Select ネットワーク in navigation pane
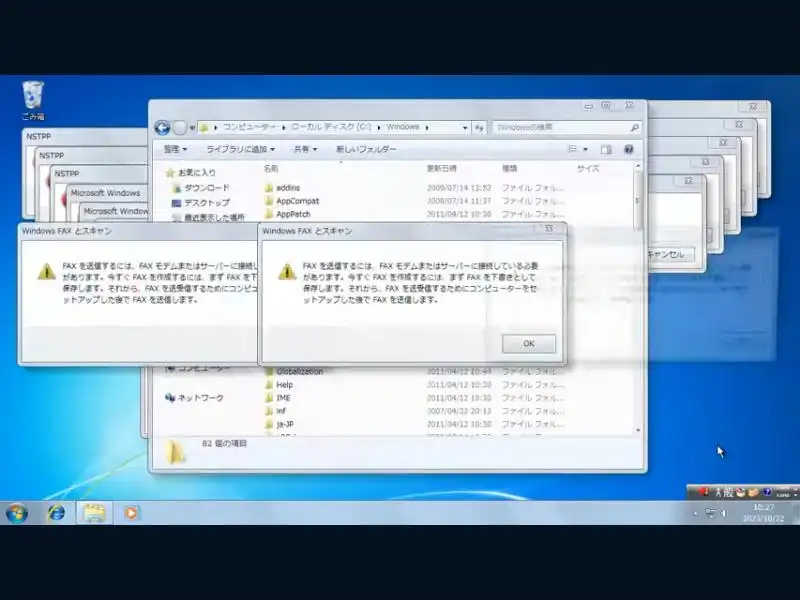The width and height of the screenshot is (800, 600). point(195,397)
